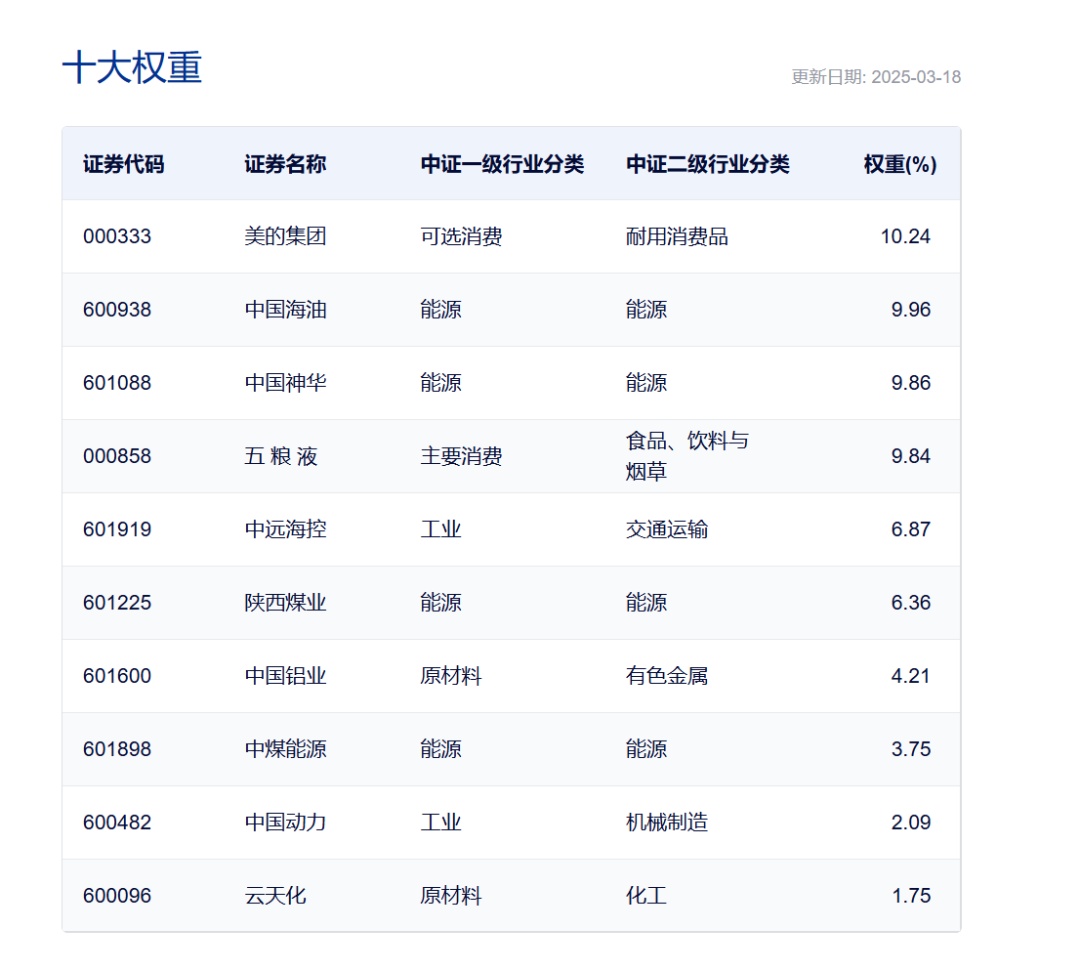Click 原材料 in the 中国铝业 row

tap(451, 676)
